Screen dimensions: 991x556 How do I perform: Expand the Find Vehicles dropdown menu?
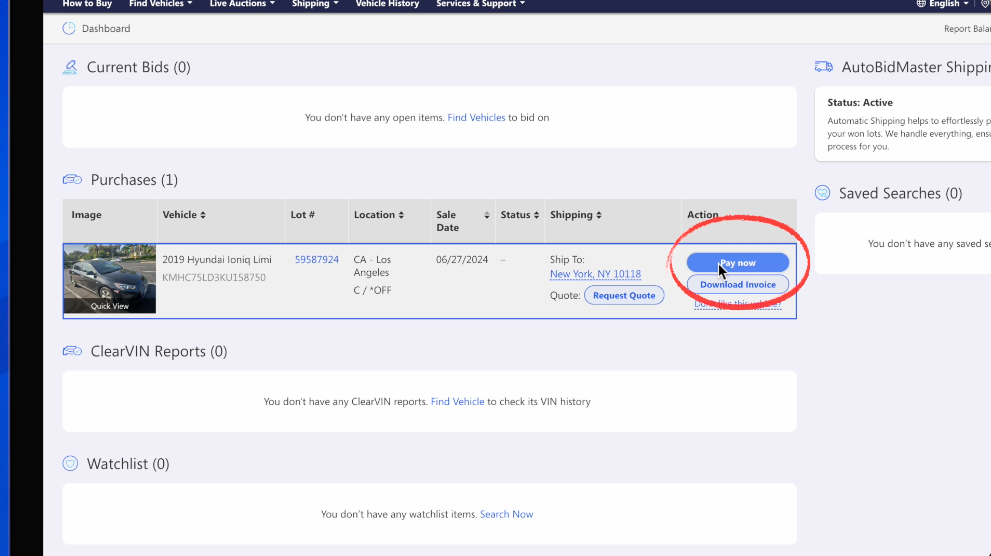pos(160,4)
